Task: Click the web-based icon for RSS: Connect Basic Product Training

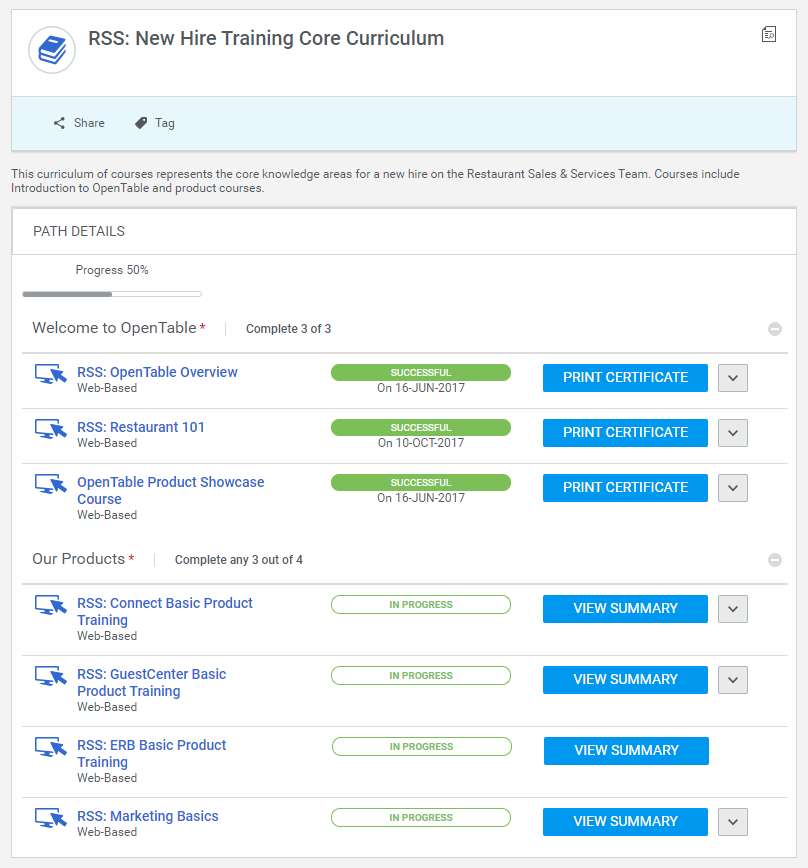Action: [50, 605]
